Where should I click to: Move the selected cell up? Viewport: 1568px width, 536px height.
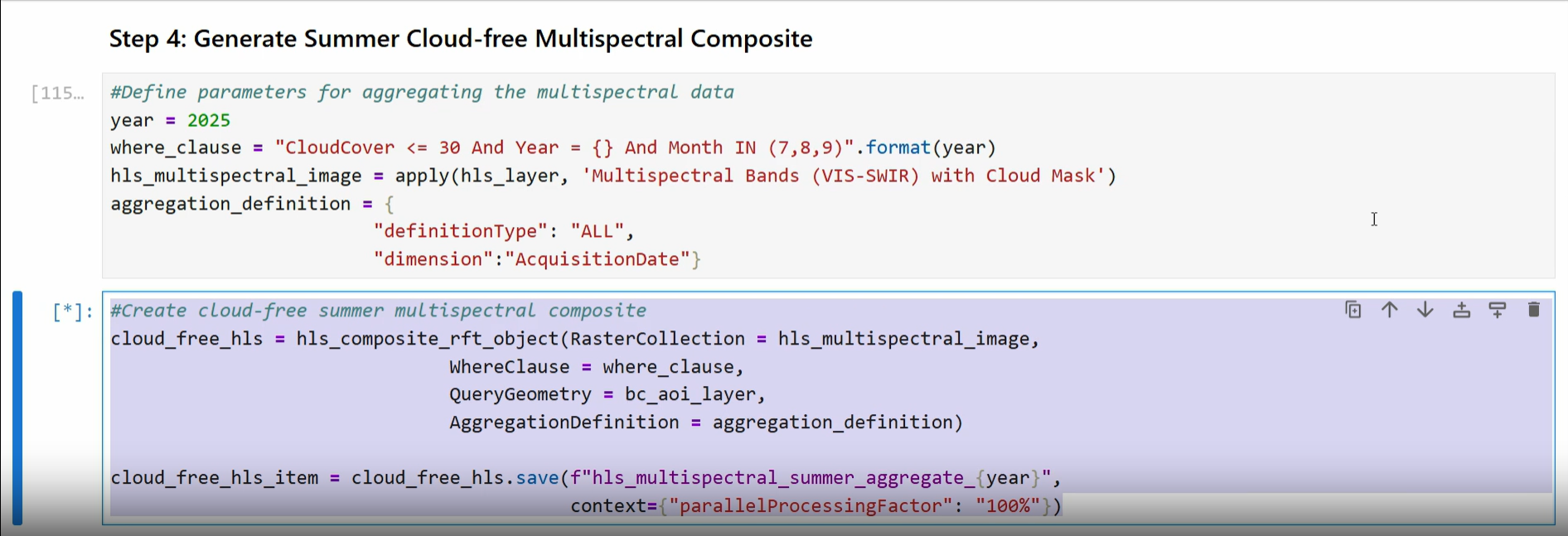coord(1390,309)
